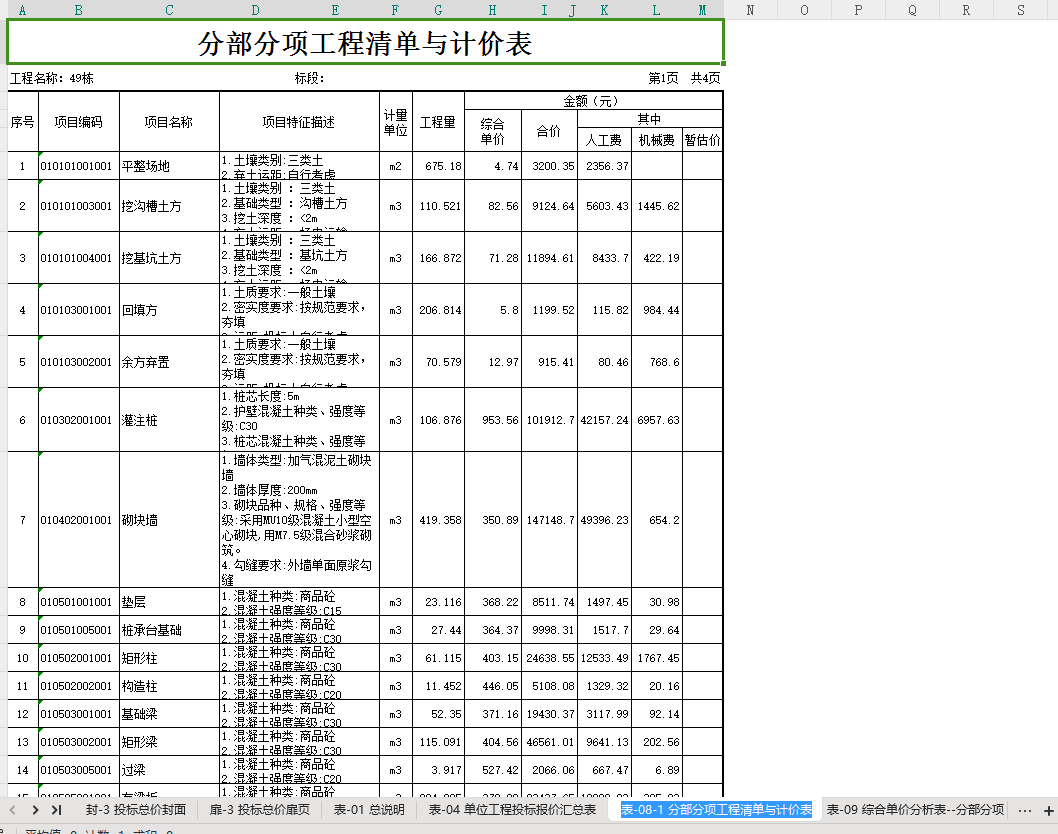Screen dimensions: 1058x834
Task: Open the 扉-3 投标总价扉页 sheet tab
Action: (260, 810)
